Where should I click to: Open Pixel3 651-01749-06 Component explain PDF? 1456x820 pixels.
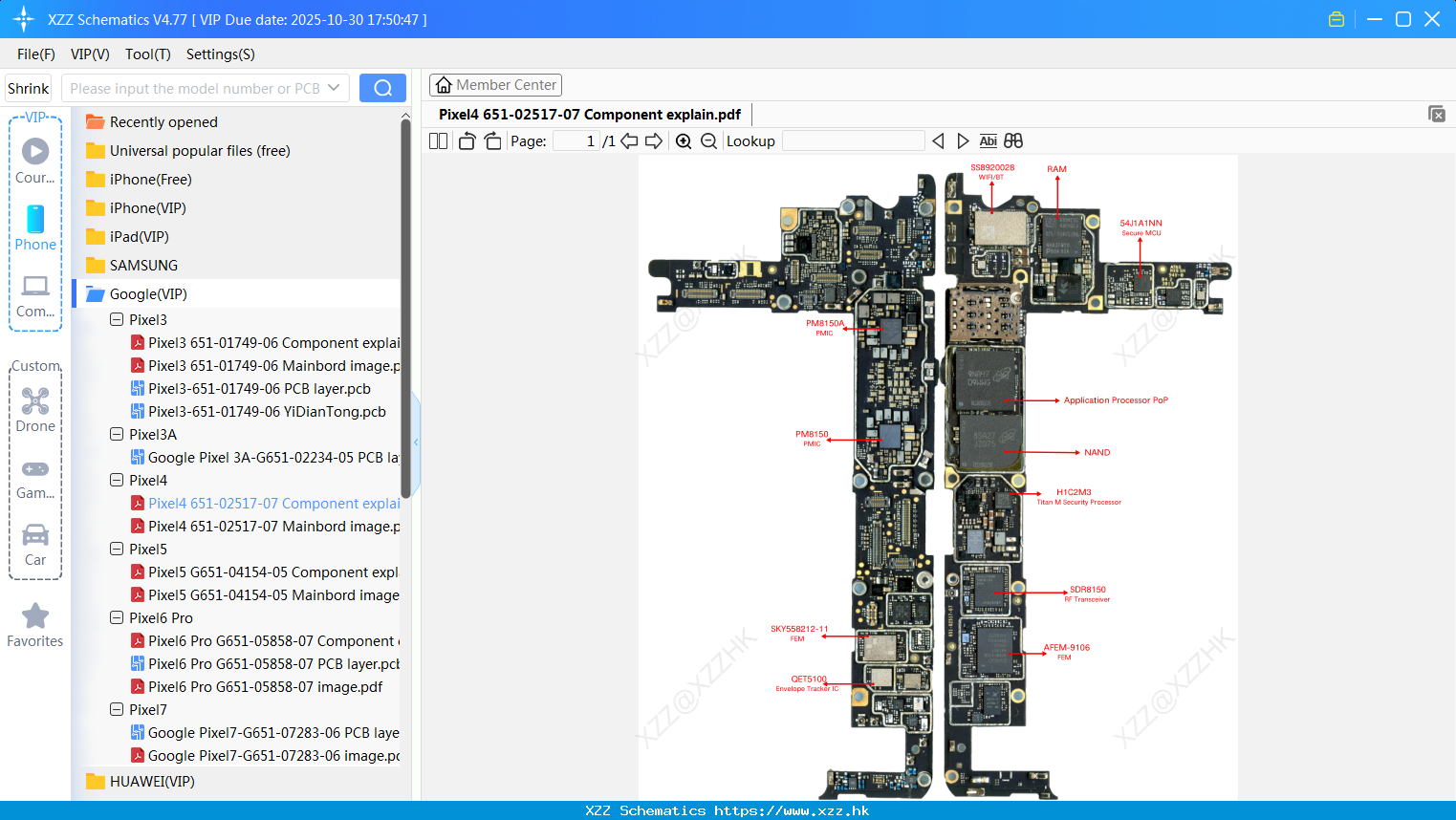[265, 343]
